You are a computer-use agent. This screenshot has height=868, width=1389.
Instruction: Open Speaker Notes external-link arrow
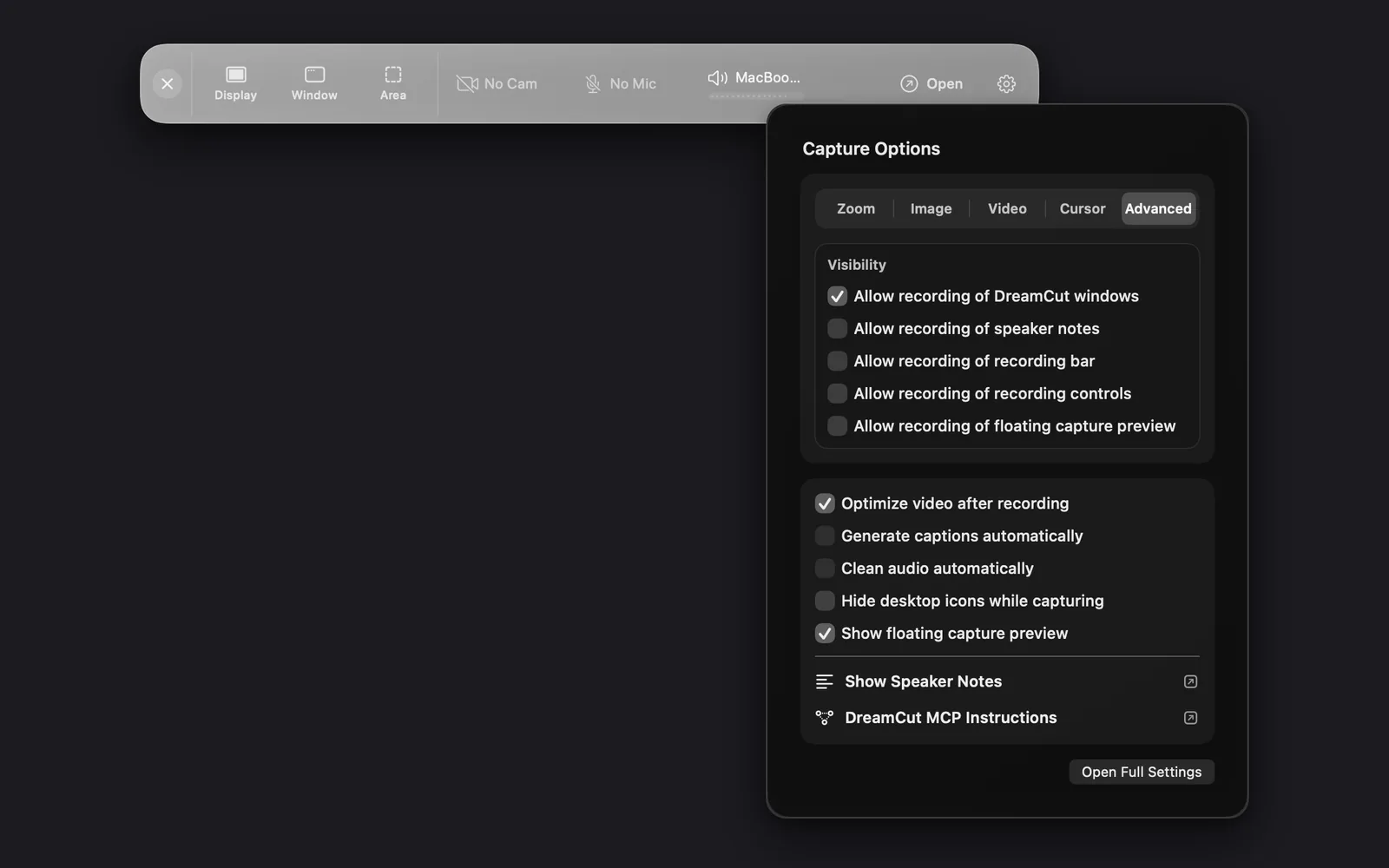pyautogui.click(x=1190, y=682)
